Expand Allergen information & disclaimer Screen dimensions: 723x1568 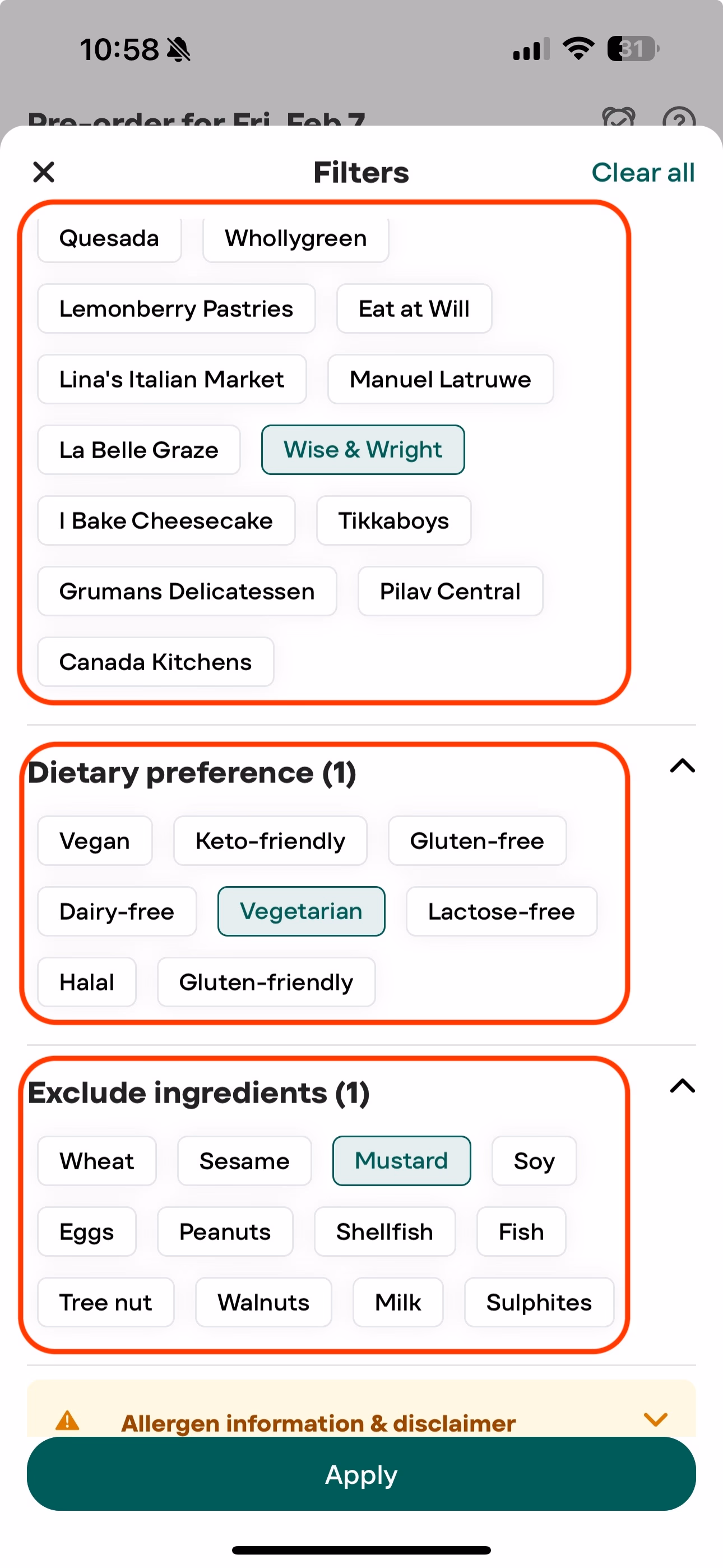coord(655,1420)
